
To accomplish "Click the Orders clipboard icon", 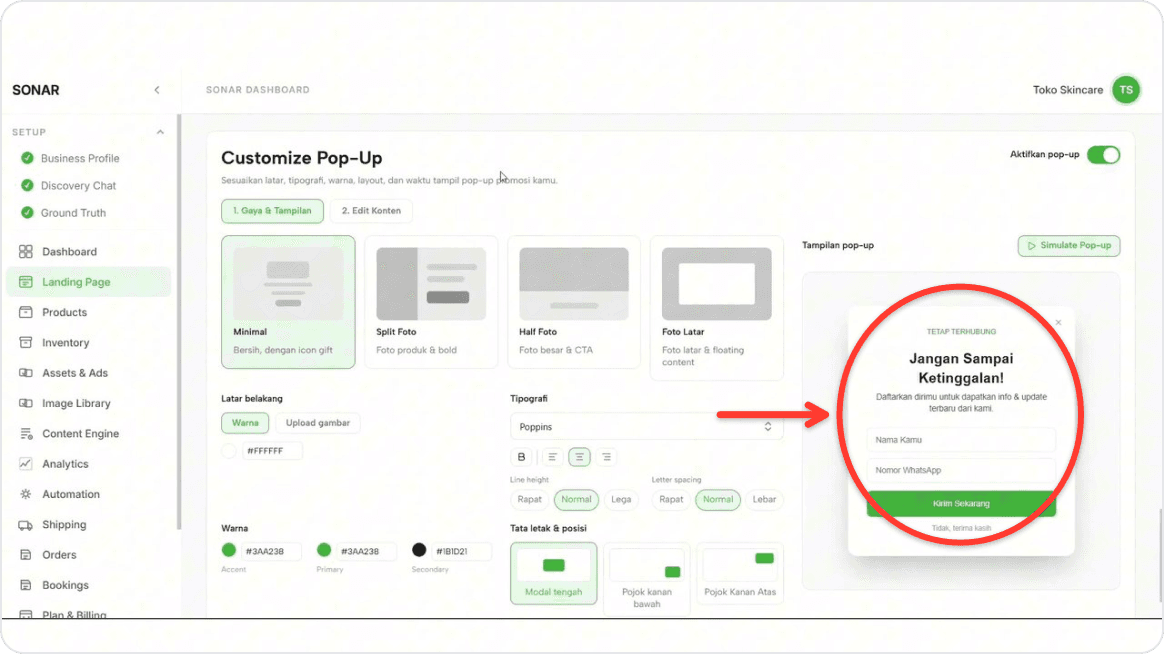I will tap(26, 555).
